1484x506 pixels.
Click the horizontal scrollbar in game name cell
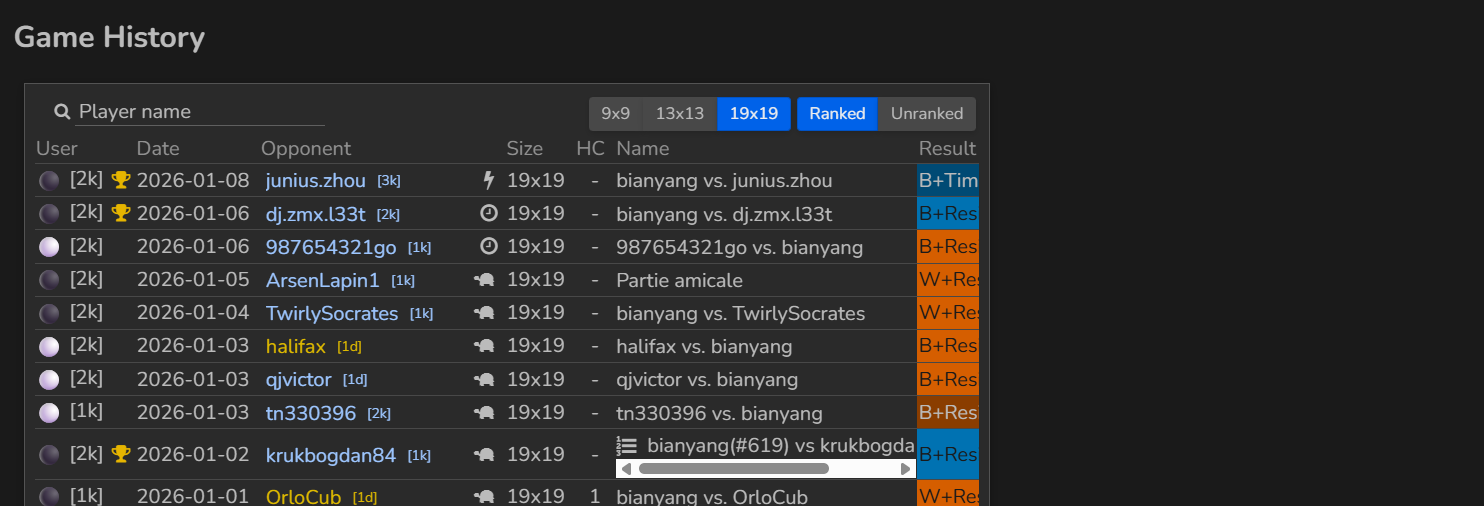[x=733, y=469]
